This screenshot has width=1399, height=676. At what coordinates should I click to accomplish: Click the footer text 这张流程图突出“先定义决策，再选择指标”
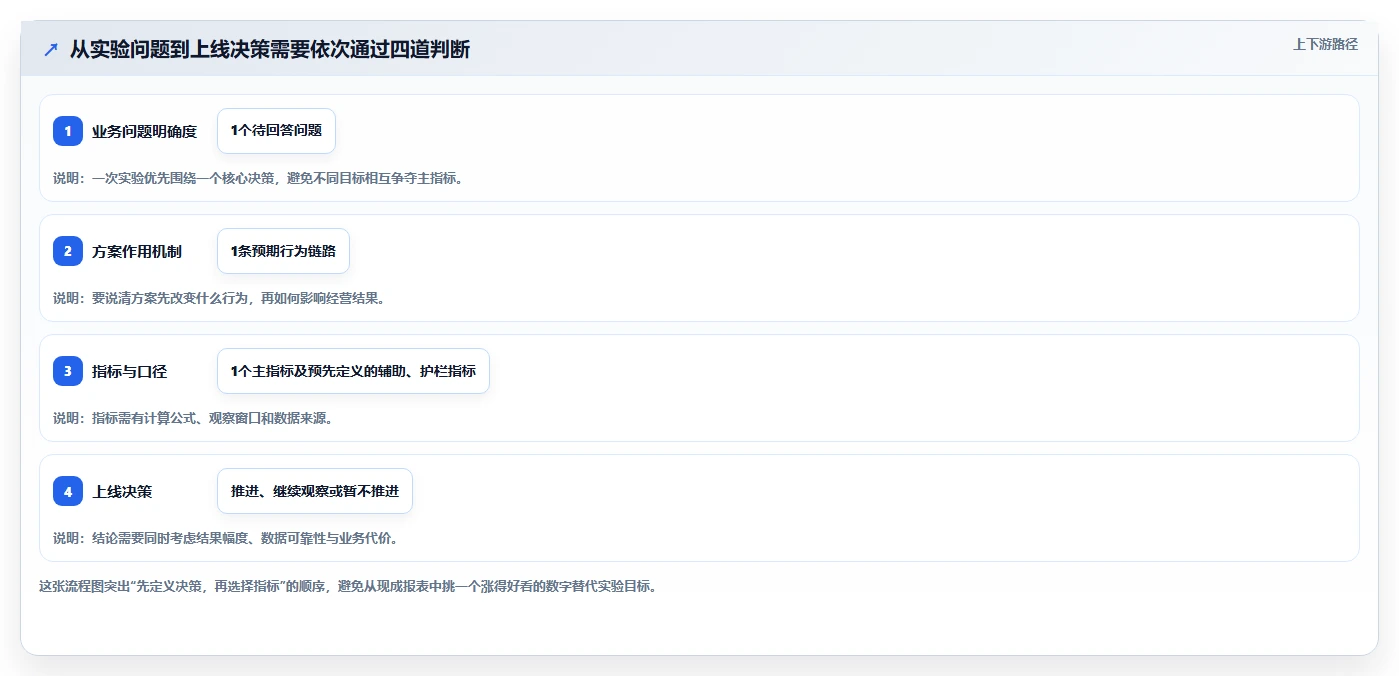click(348, 587)
